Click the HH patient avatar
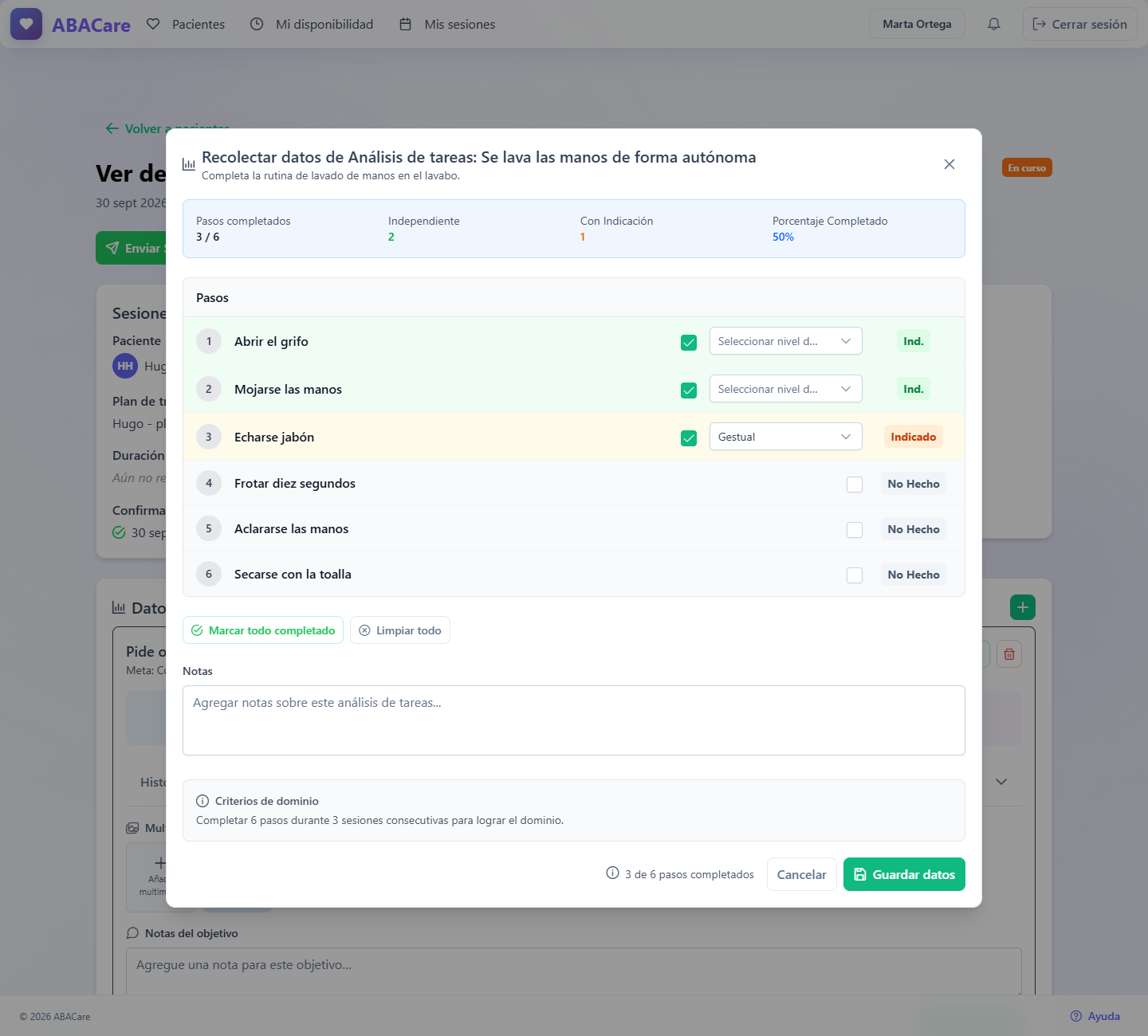1148x1036 pixels. pyautogui.click(x=125, y=366)
